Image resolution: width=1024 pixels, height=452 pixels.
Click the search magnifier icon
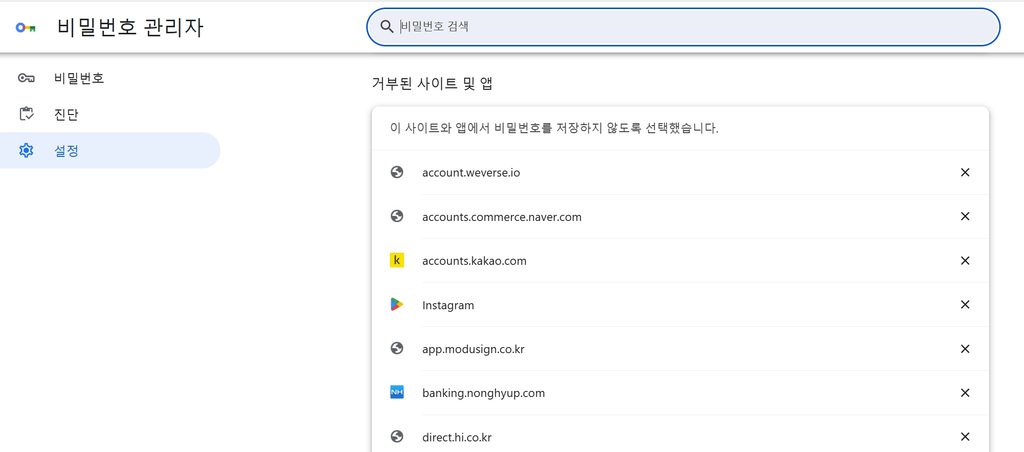[387, 27]
